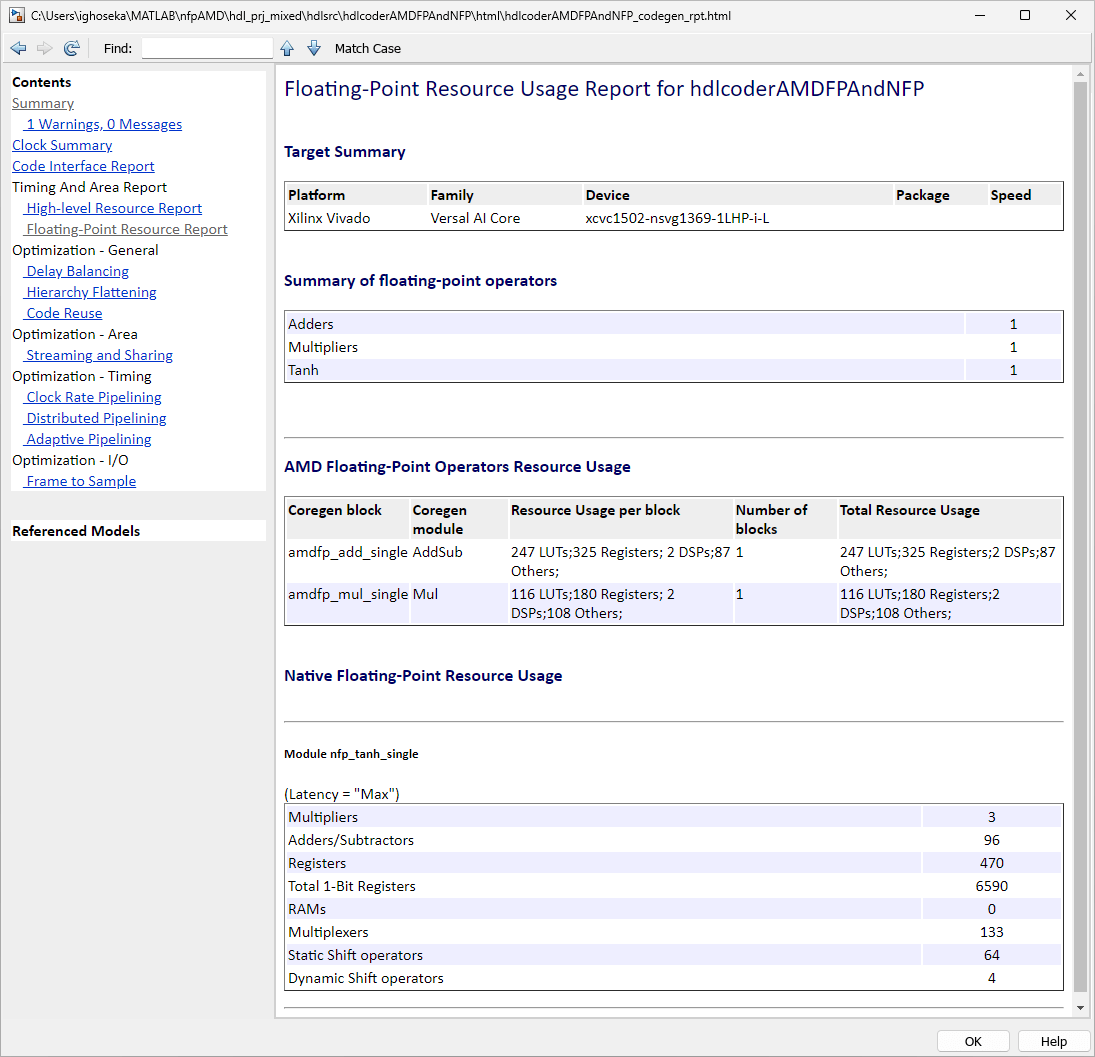Click the forward navigation arrow icon
1095x1057 pixels.
point(44,48)
